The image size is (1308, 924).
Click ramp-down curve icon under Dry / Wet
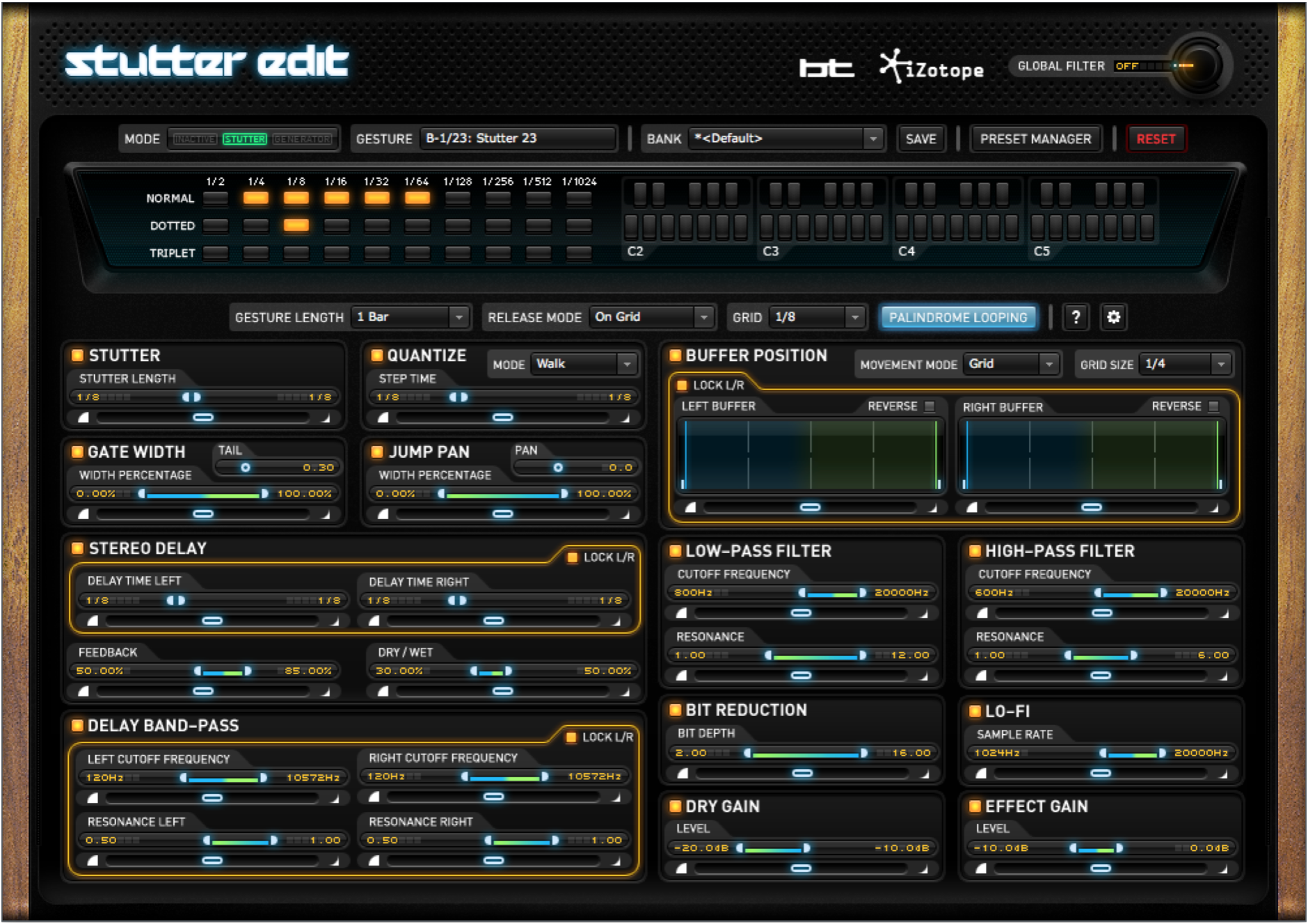[624, 692]
